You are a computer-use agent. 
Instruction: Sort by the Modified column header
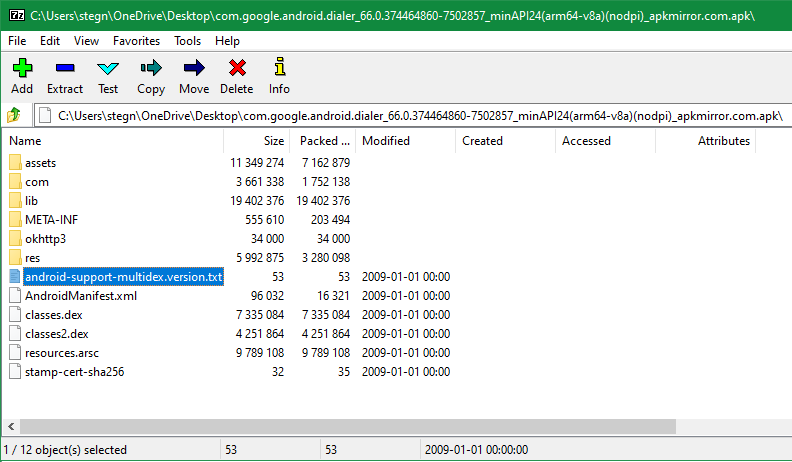pyautogui.click(x=386, y=141)
